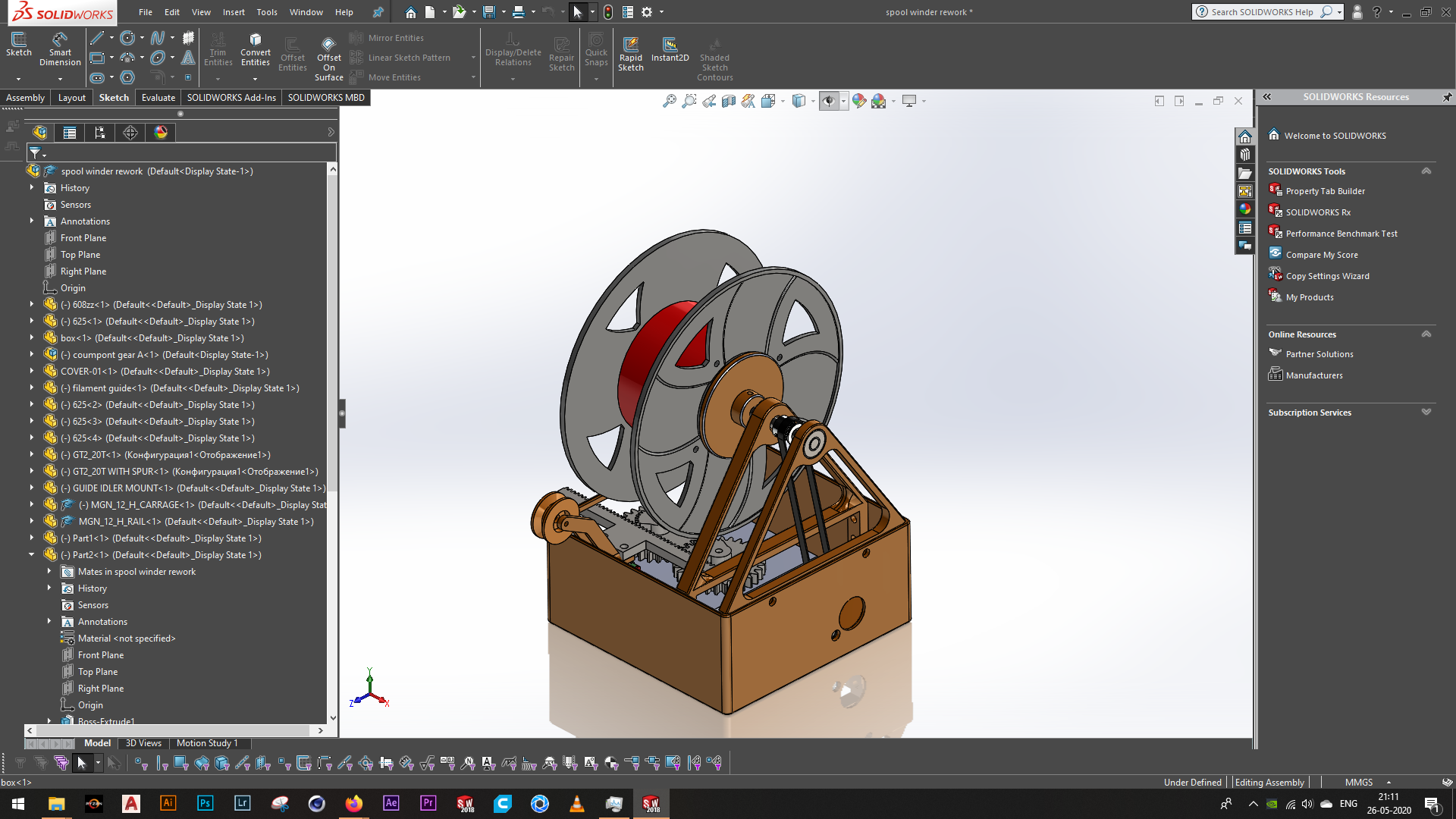Pin the SOLIDWORKS Resources task pane
The height and width of the screenshot is (819, 1456).
coord(1446,97)
